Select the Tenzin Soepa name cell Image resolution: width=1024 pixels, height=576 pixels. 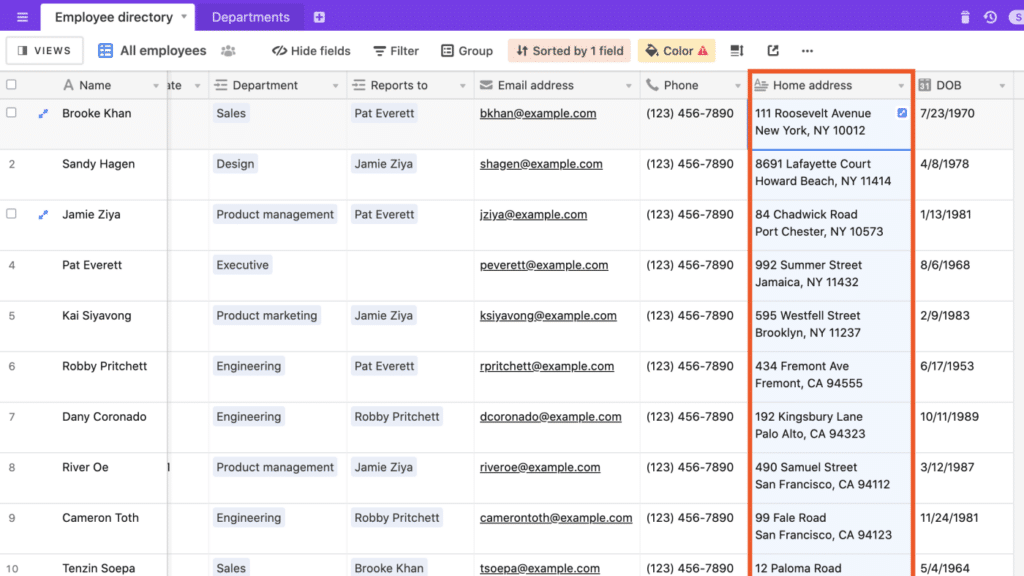[99, 568]
